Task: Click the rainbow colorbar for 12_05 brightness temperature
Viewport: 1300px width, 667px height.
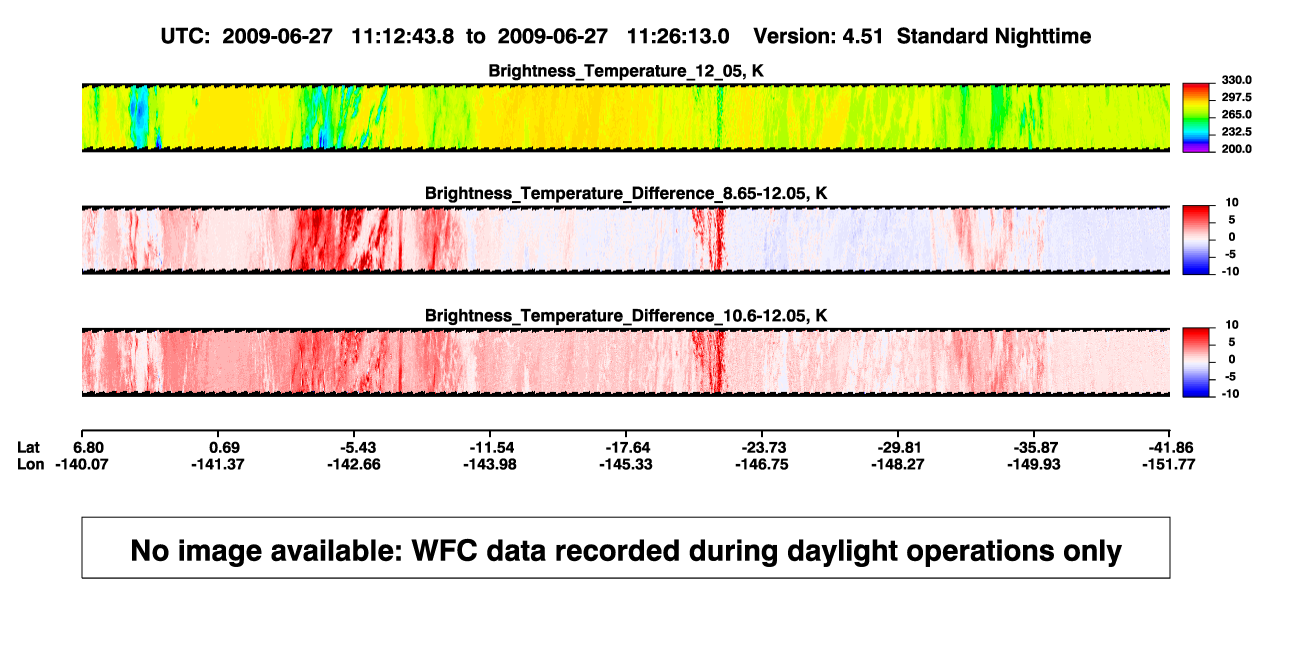Action: click(x=1197, y=118)
